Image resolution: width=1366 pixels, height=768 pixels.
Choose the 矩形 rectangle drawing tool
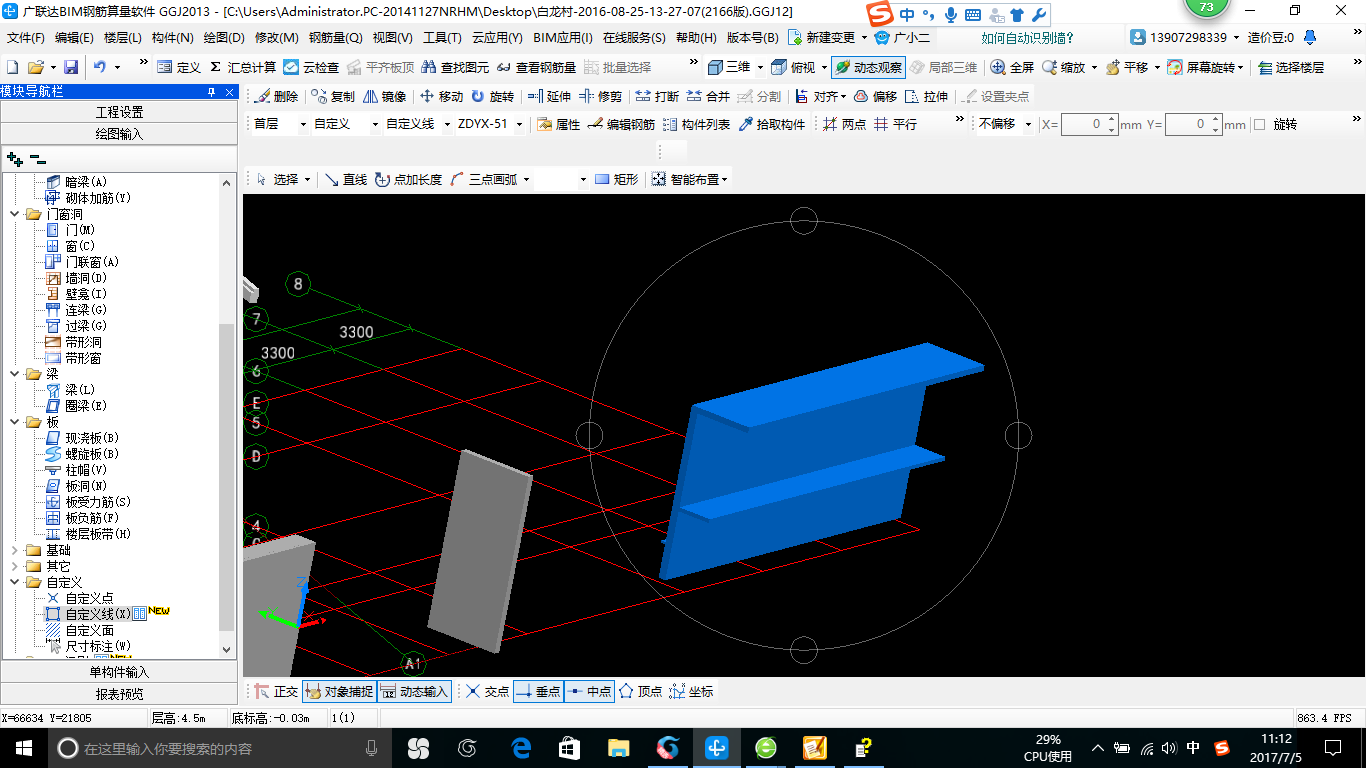616,179
